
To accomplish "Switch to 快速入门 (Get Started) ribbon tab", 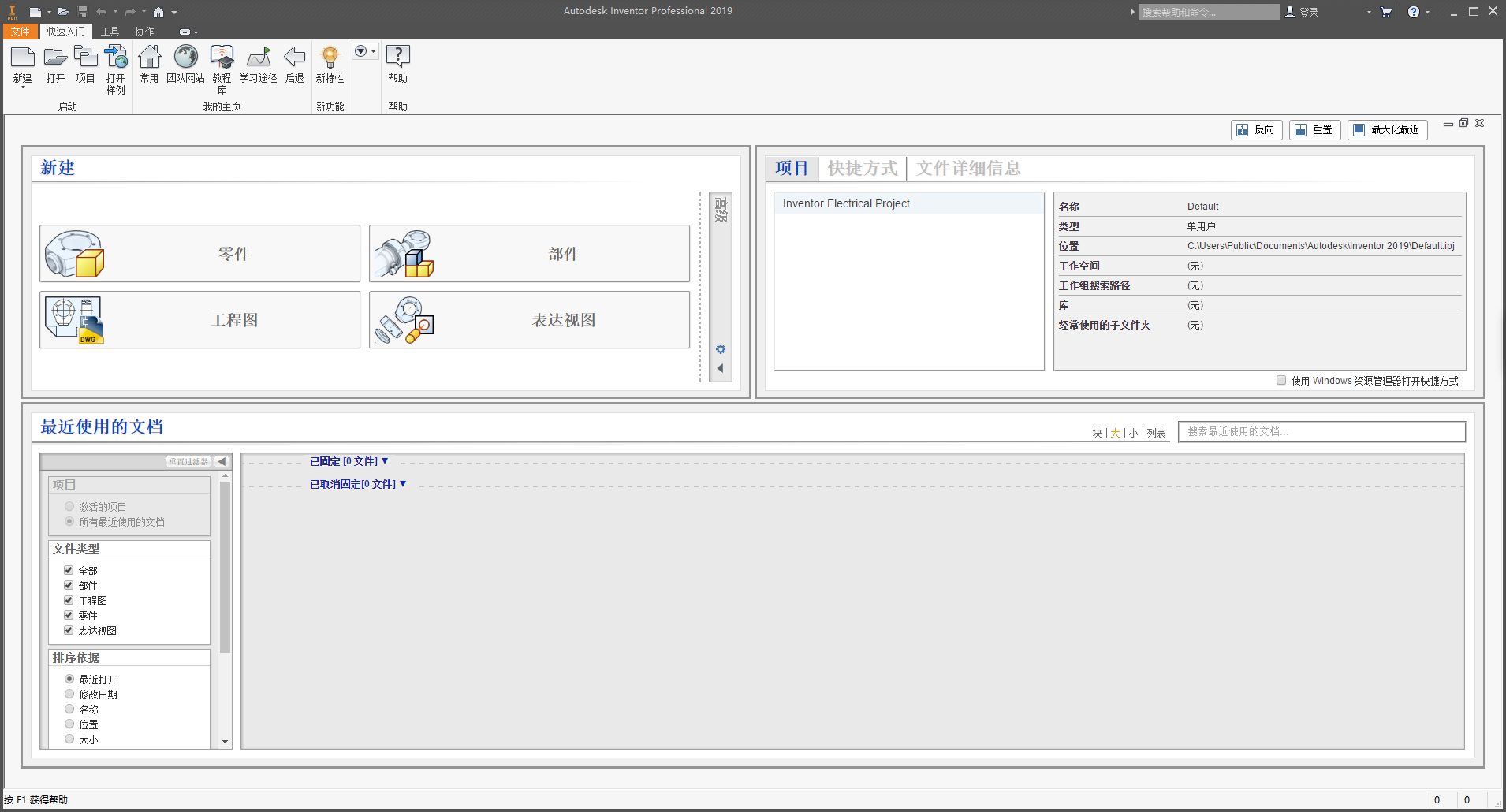I will coord(66,32).
